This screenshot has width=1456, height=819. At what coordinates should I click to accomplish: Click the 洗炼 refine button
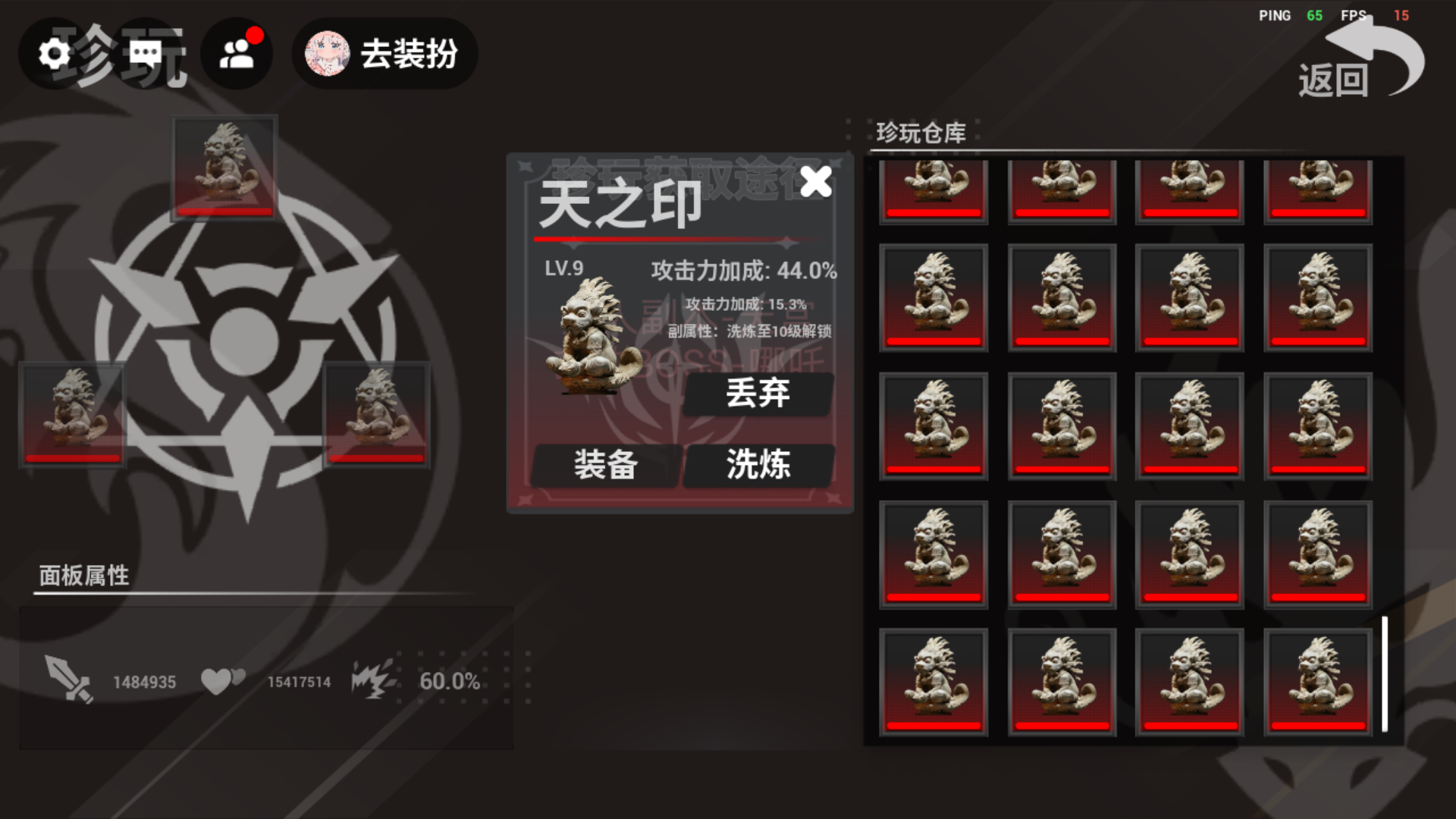point(758,465)
